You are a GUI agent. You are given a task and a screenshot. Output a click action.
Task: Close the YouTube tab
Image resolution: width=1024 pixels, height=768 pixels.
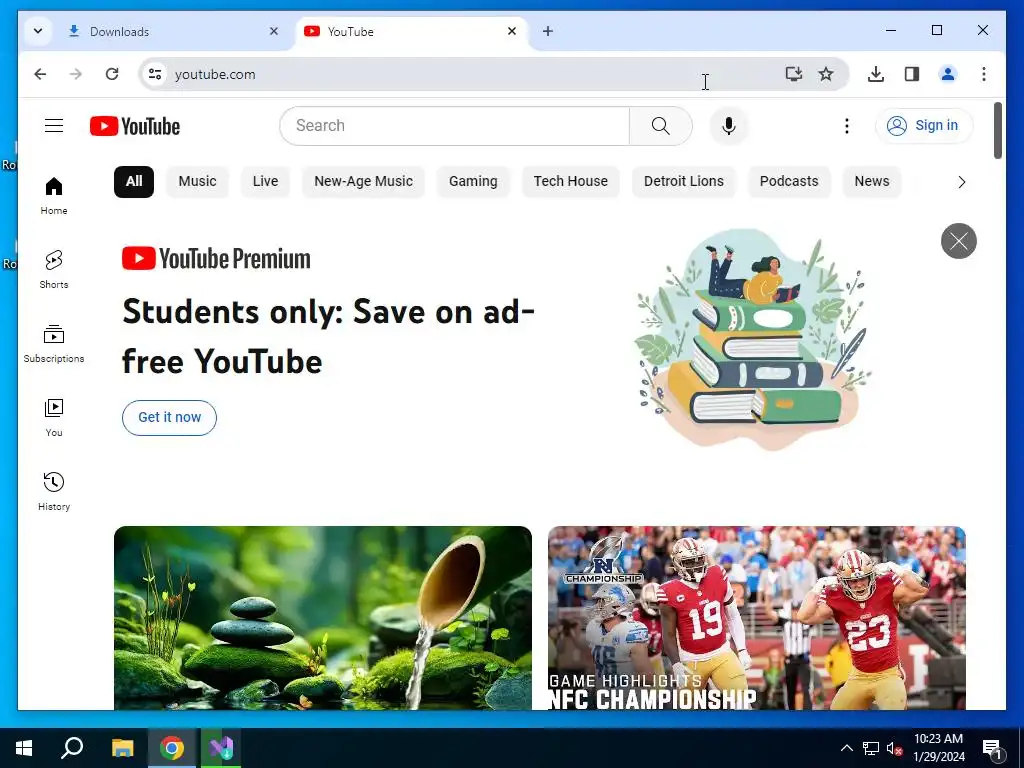click(512, 31)
